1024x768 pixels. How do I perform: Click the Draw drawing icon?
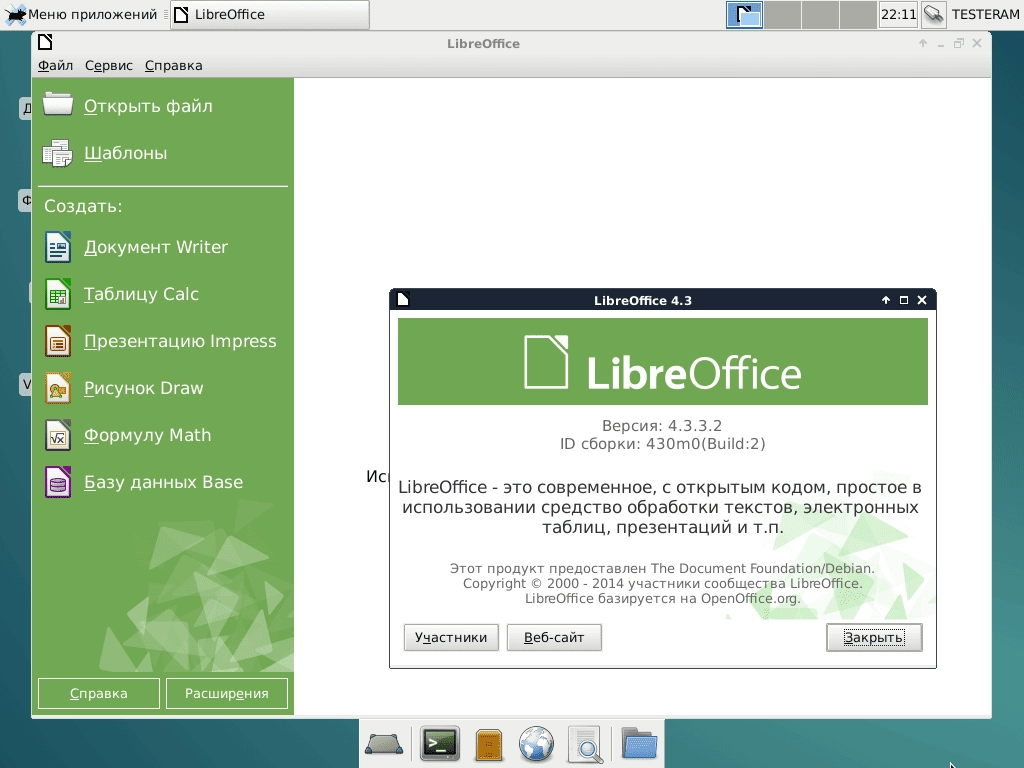57,389
